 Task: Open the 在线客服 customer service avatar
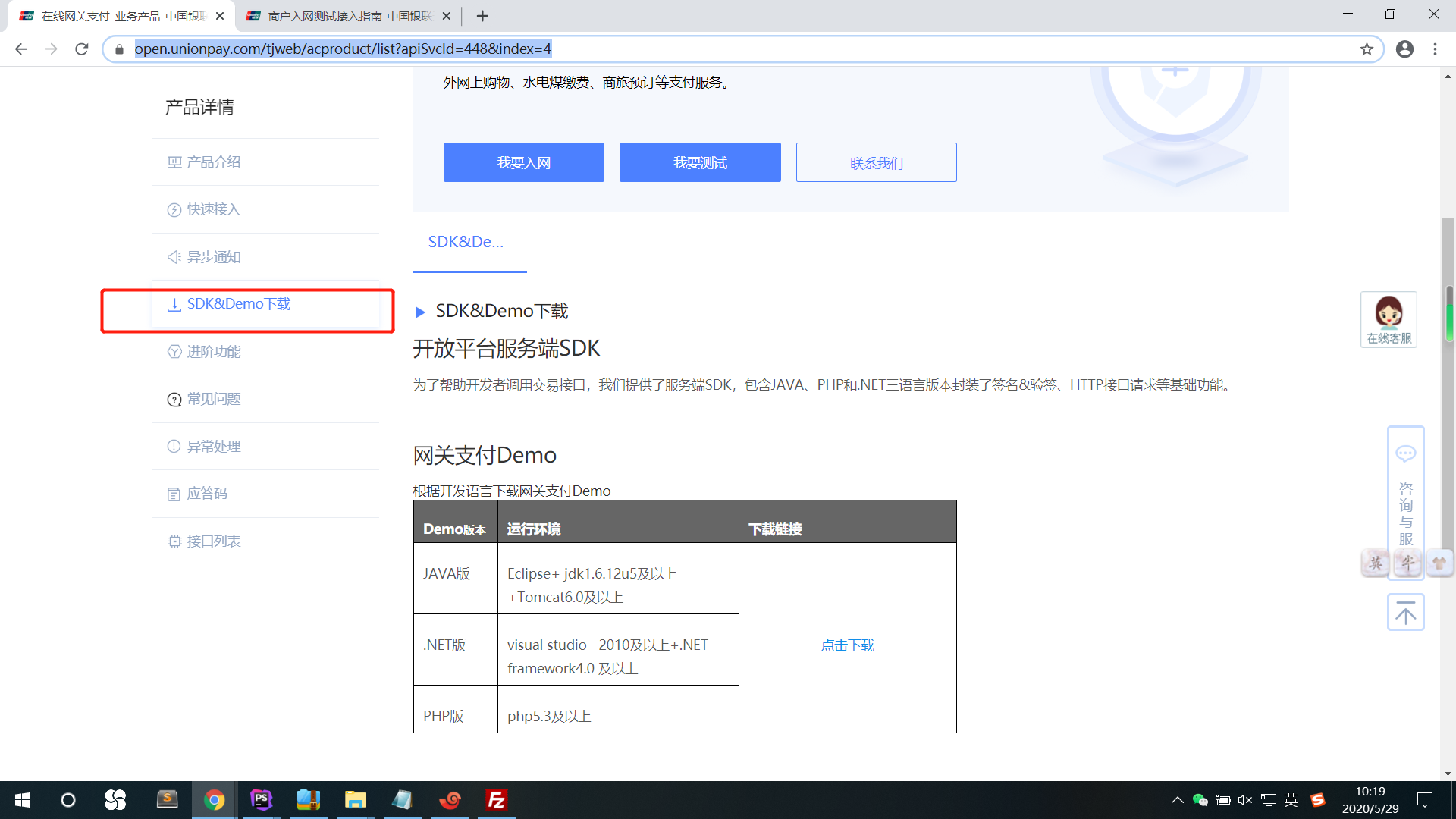tap(1389, 313)
